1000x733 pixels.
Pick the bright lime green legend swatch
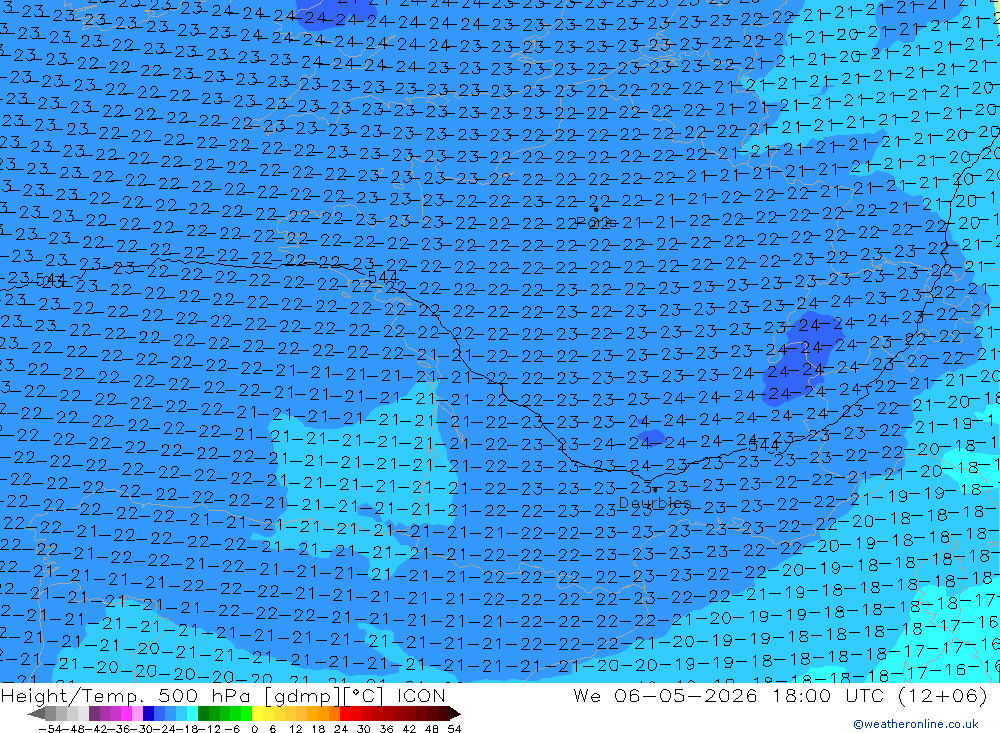pyautogui.click(x=246, y=713)
